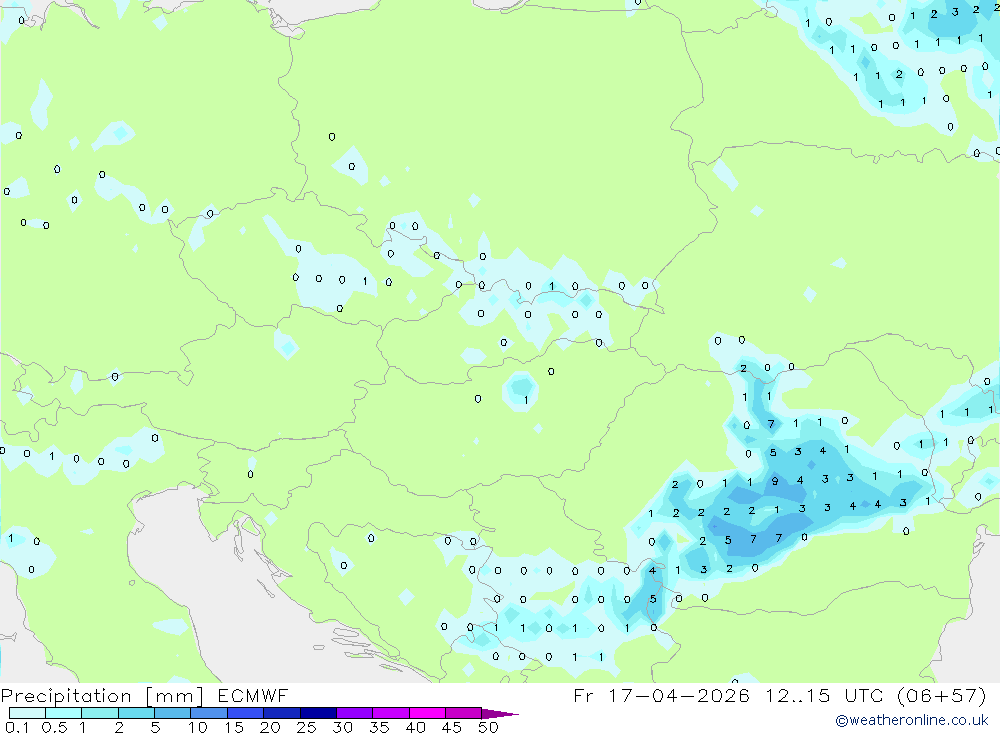This screenshot has width=1000, height=733.
Task: Click the '(06+57)' forecast run text
Action: tap(941, 695)
